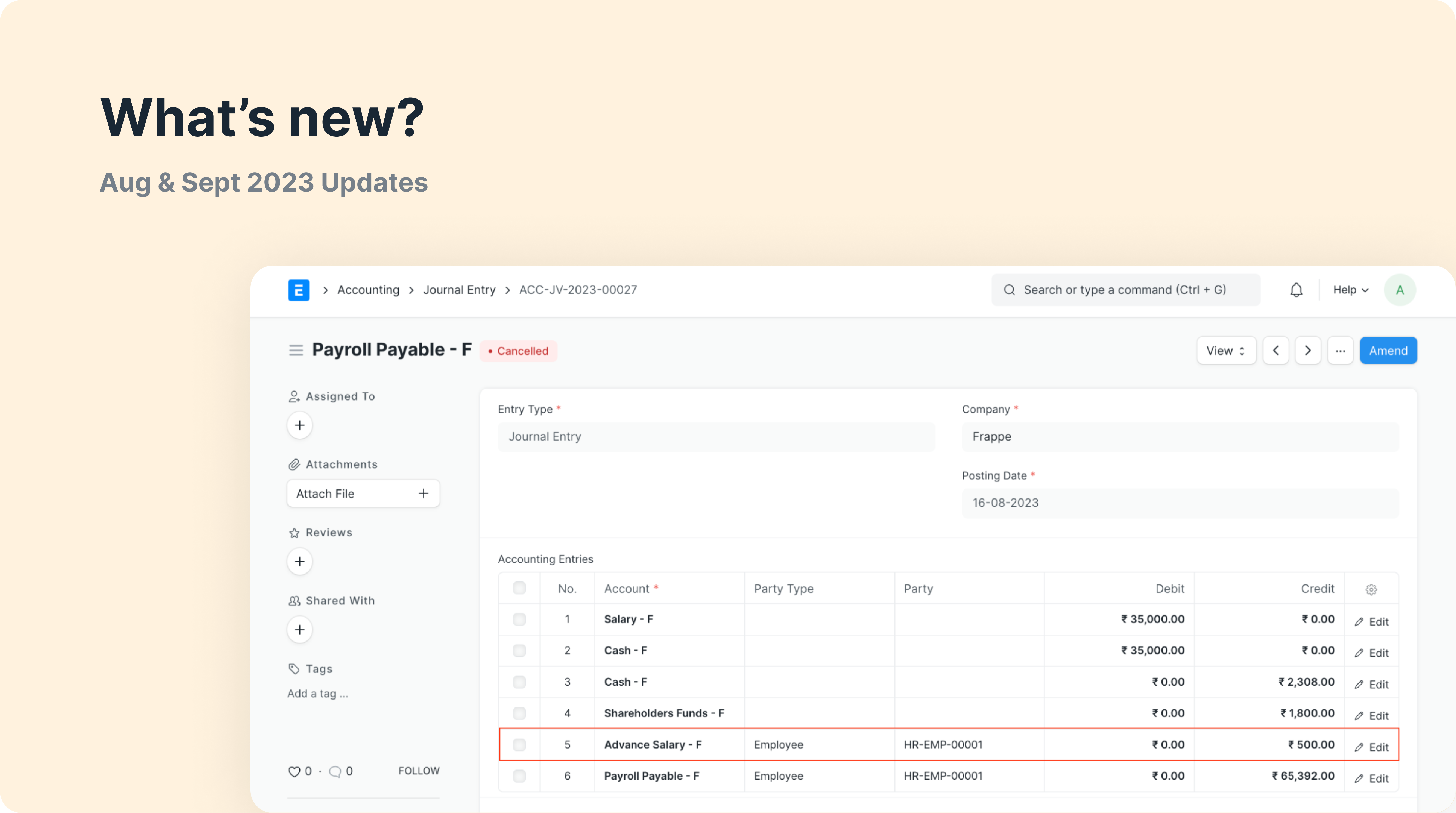Open the Entry Type field dropdown
The image size is (1456, 813).
(x=716, y=436)
